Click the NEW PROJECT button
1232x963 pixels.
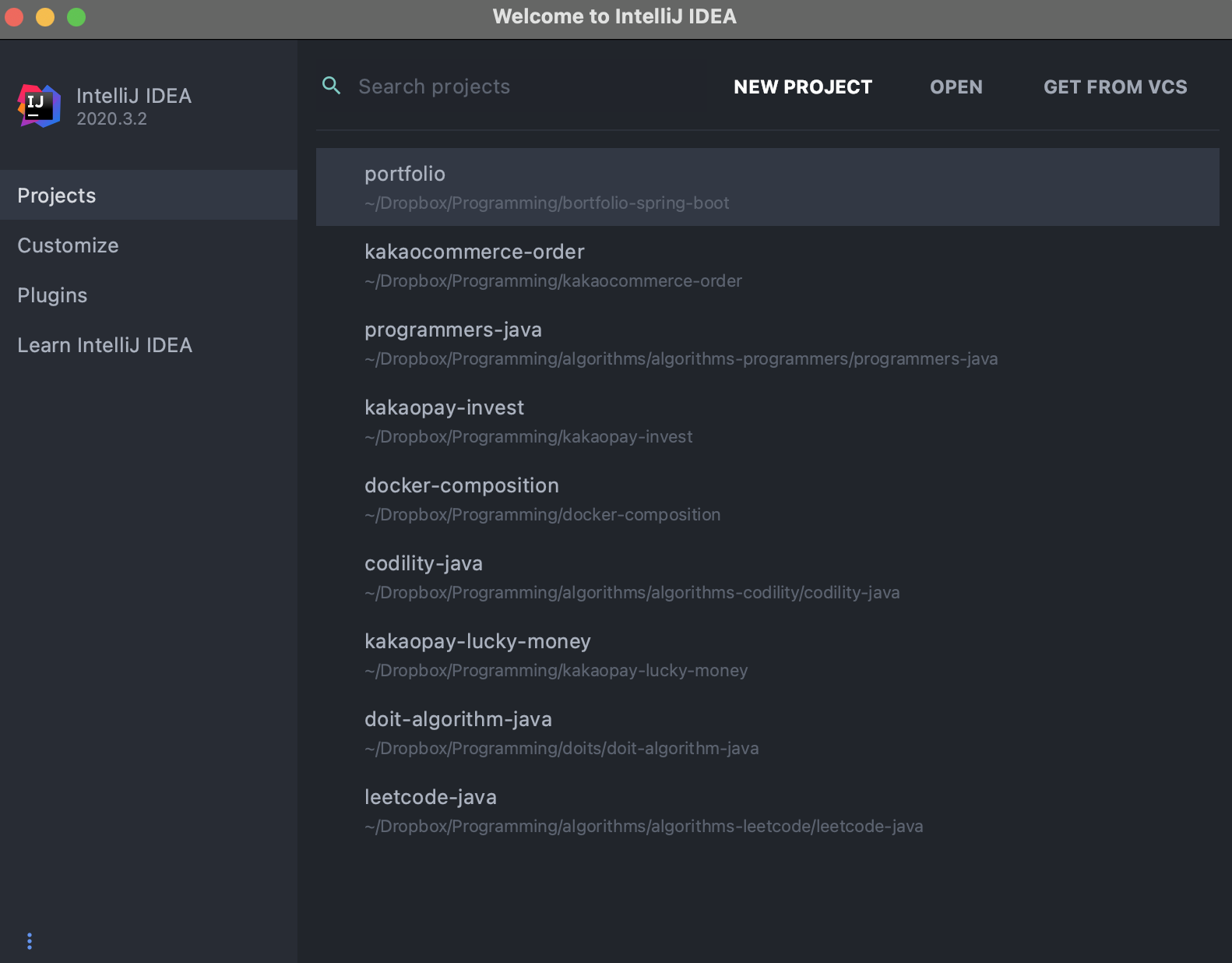point(803,87)
